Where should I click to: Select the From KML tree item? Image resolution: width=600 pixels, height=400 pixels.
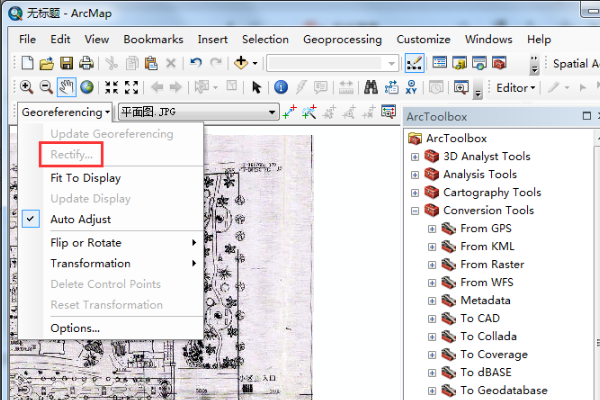[x=487, y=246]
